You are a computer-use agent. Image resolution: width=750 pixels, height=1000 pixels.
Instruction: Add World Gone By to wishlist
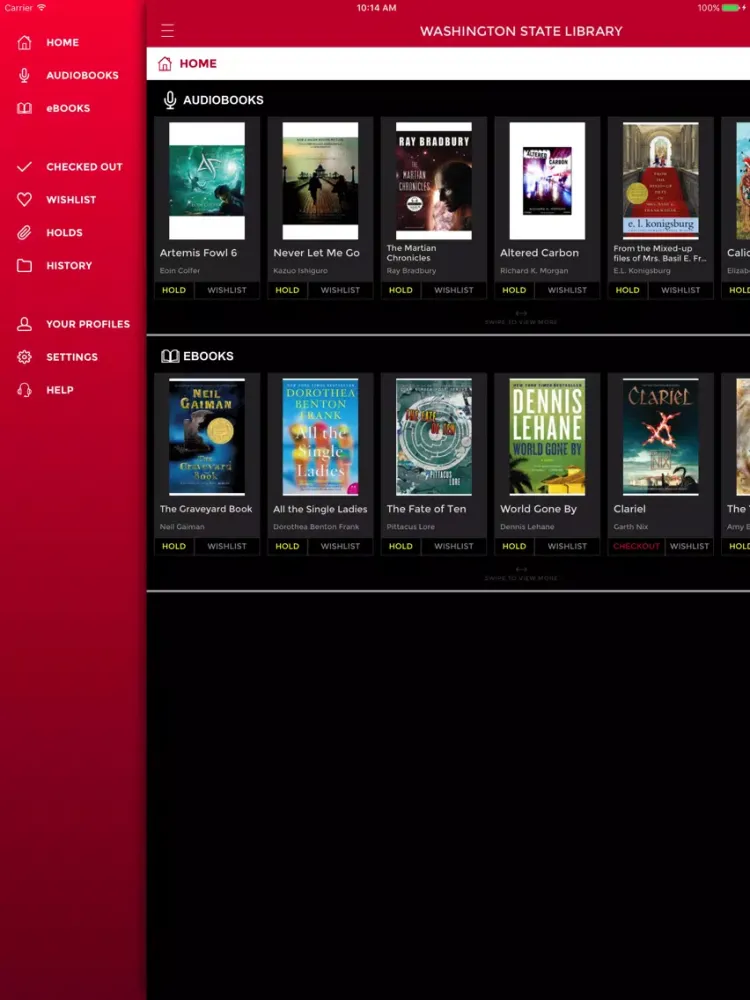567,546
